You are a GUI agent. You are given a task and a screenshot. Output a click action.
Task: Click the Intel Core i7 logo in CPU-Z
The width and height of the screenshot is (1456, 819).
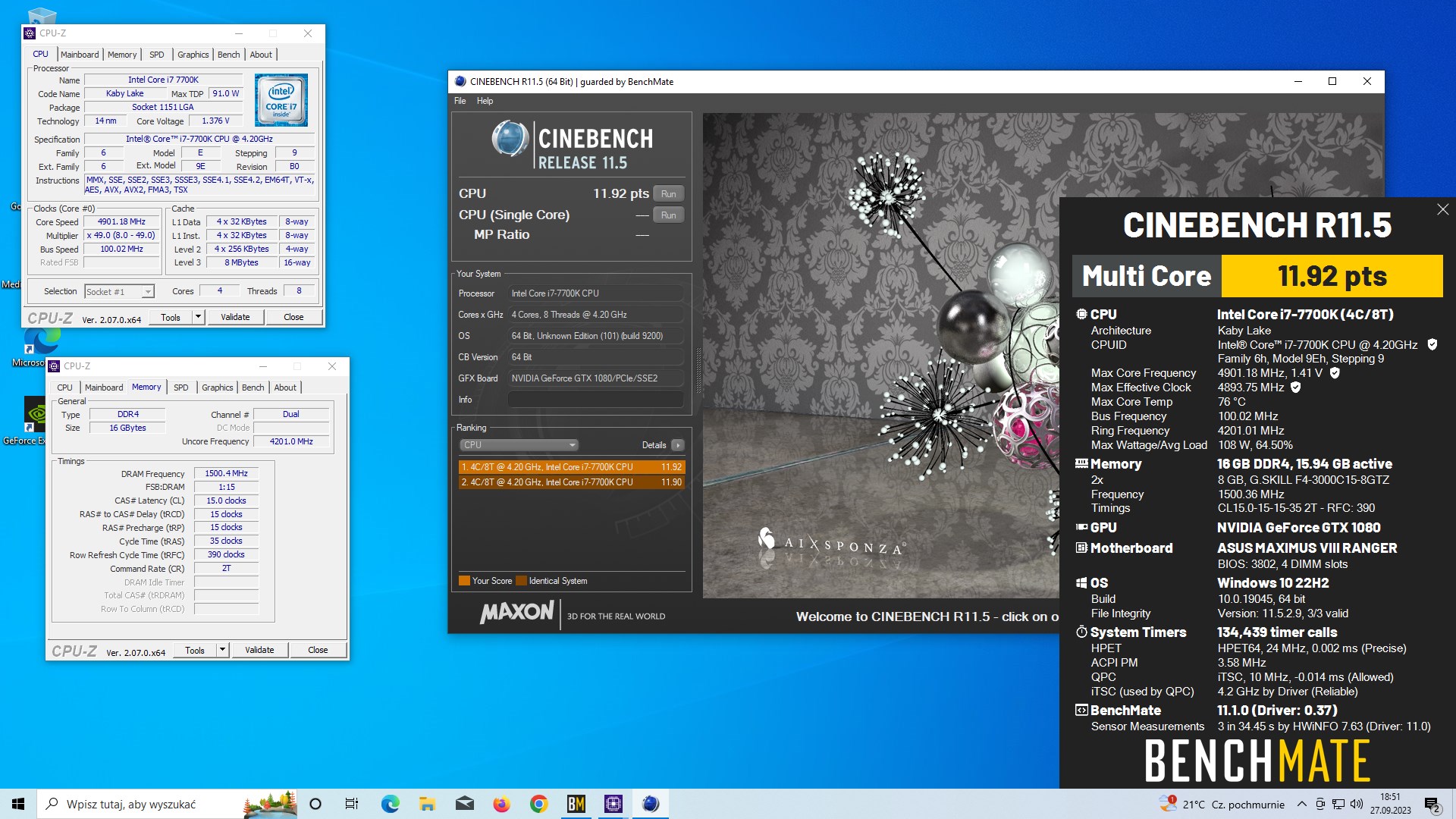point(281,100)
